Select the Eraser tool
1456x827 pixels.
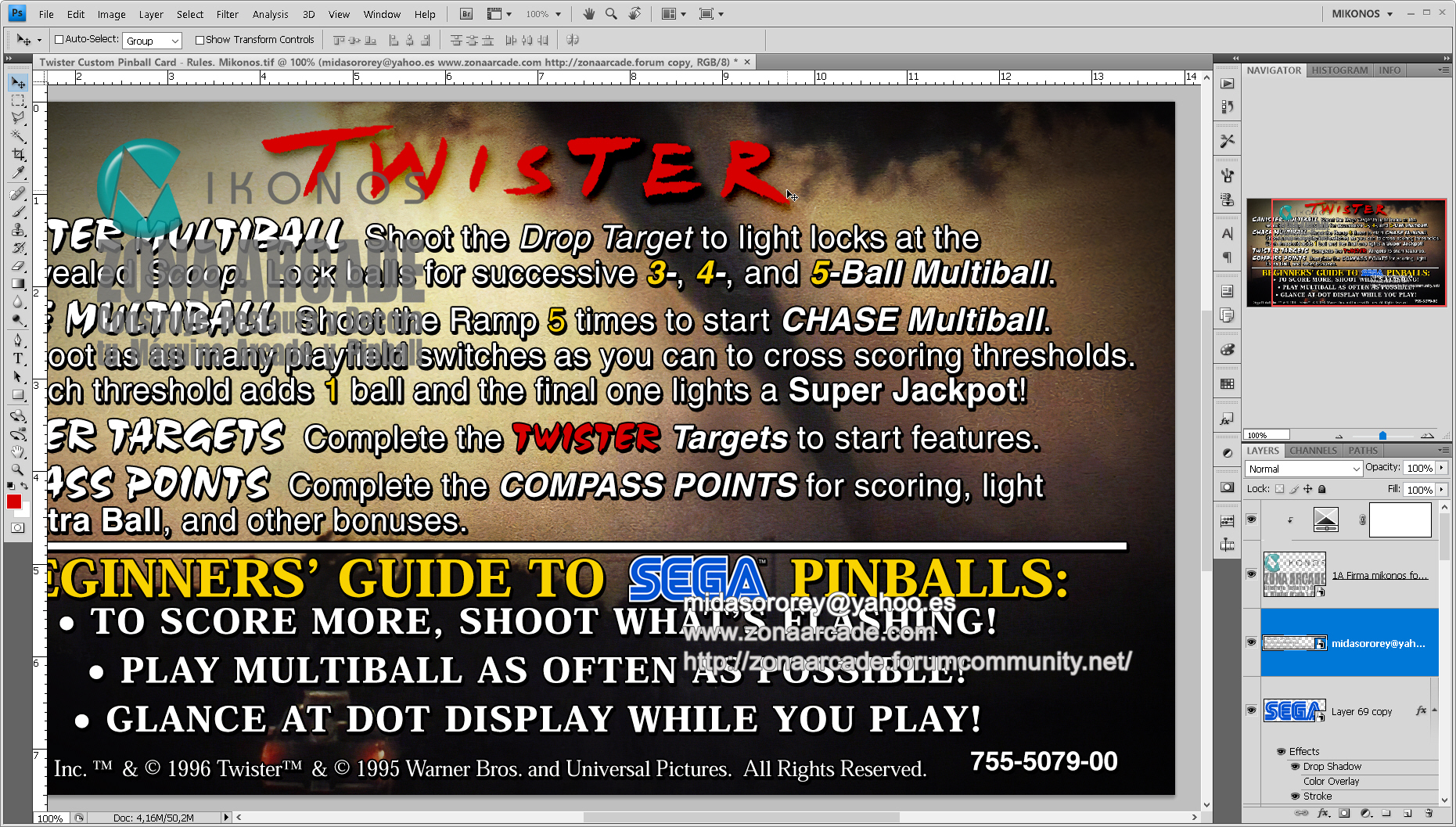tap(18, 265)
